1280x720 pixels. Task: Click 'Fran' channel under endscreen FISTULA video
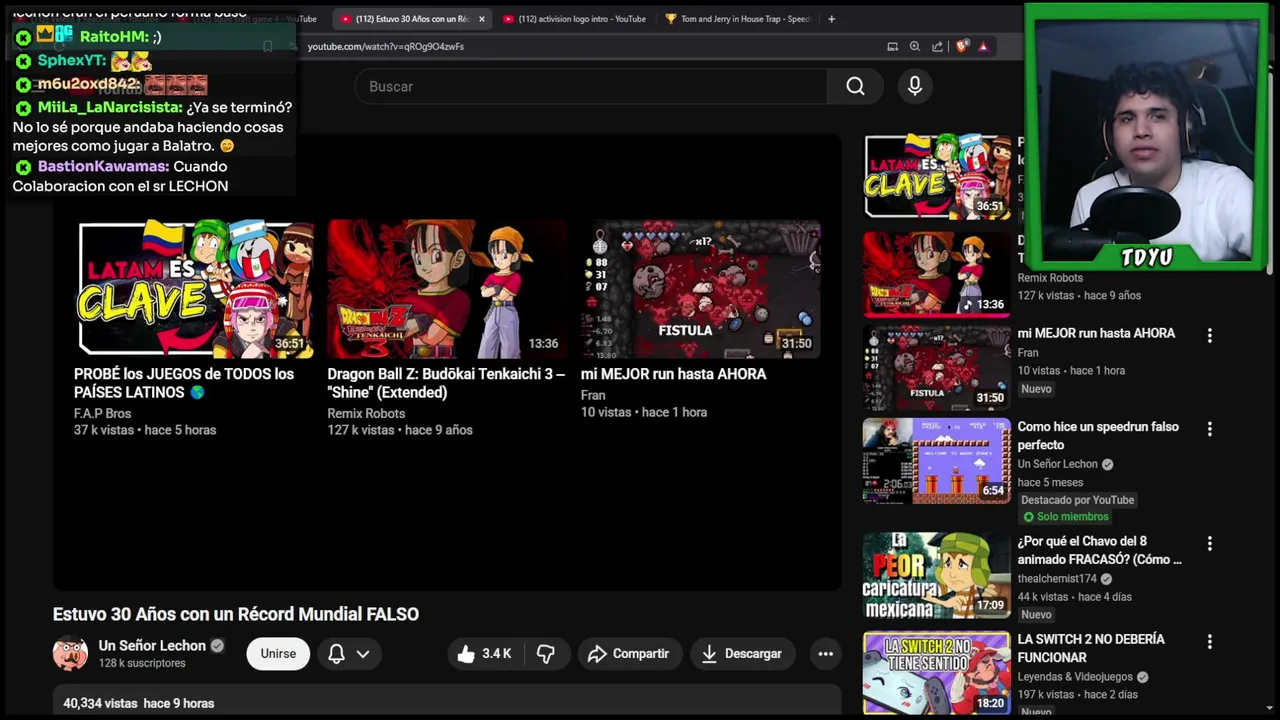pyautogui.click(x=593, y=395)
